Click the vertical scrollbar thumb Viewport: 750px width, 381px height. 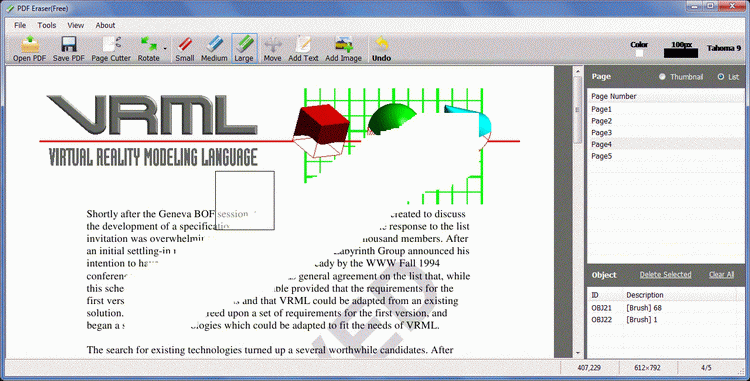click(577, 109)
